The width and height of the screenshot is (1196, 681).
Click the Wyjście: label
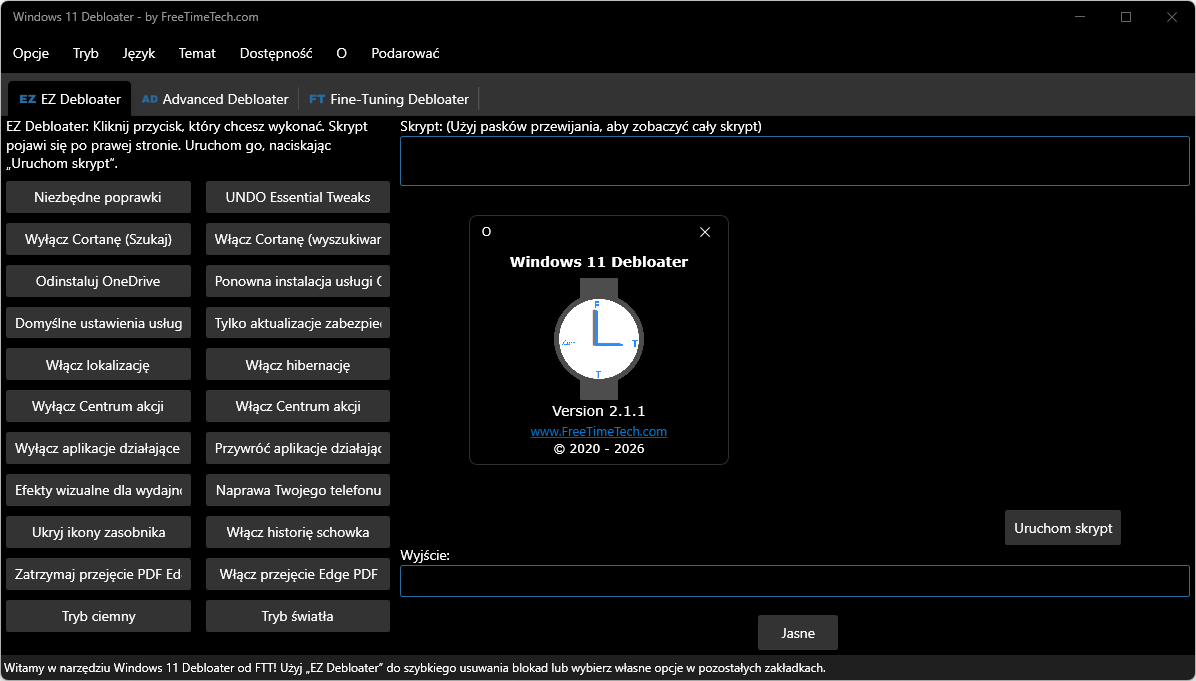[425, 555]
